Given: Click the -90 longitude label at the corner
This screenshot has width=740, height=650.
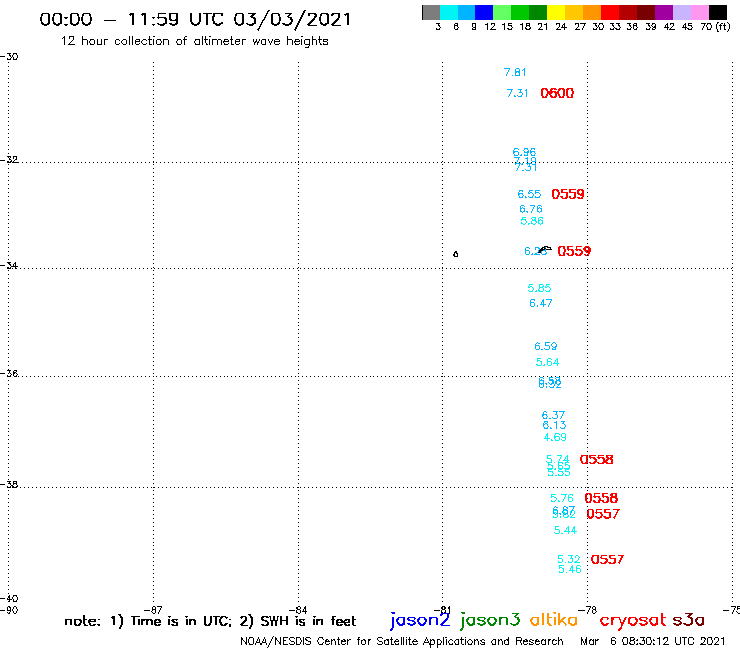Looking at the screenshot, I should point(9,610).
